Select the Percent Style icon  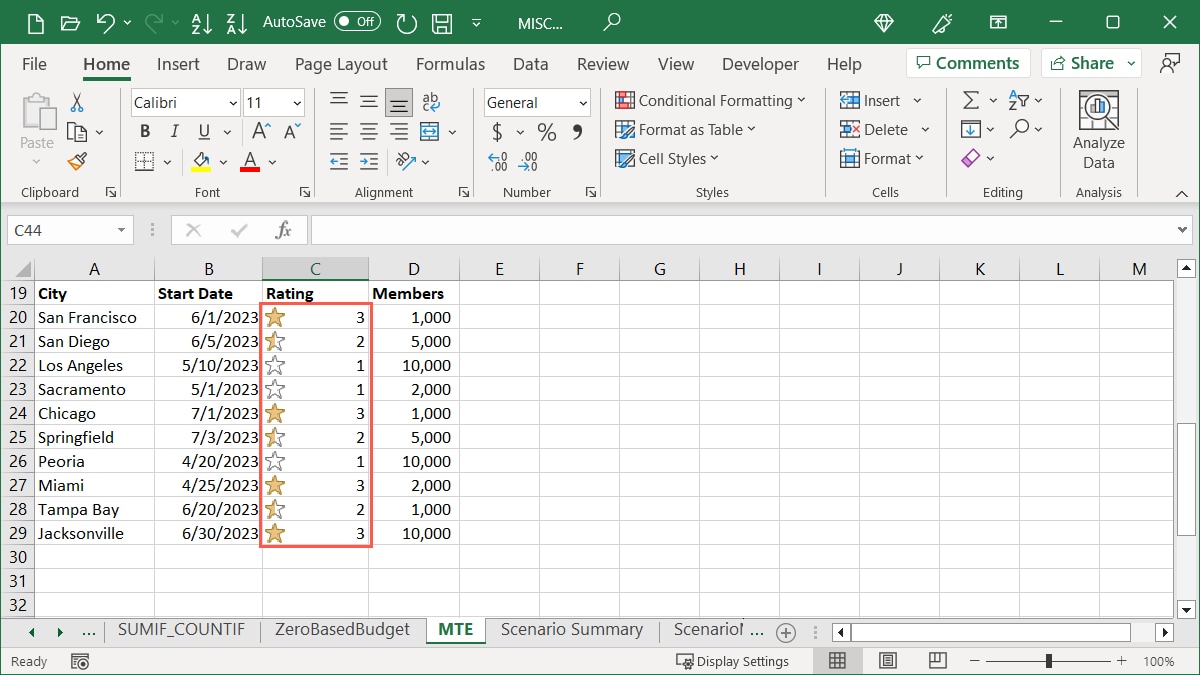pyautogui.click(x=546, y=131)
